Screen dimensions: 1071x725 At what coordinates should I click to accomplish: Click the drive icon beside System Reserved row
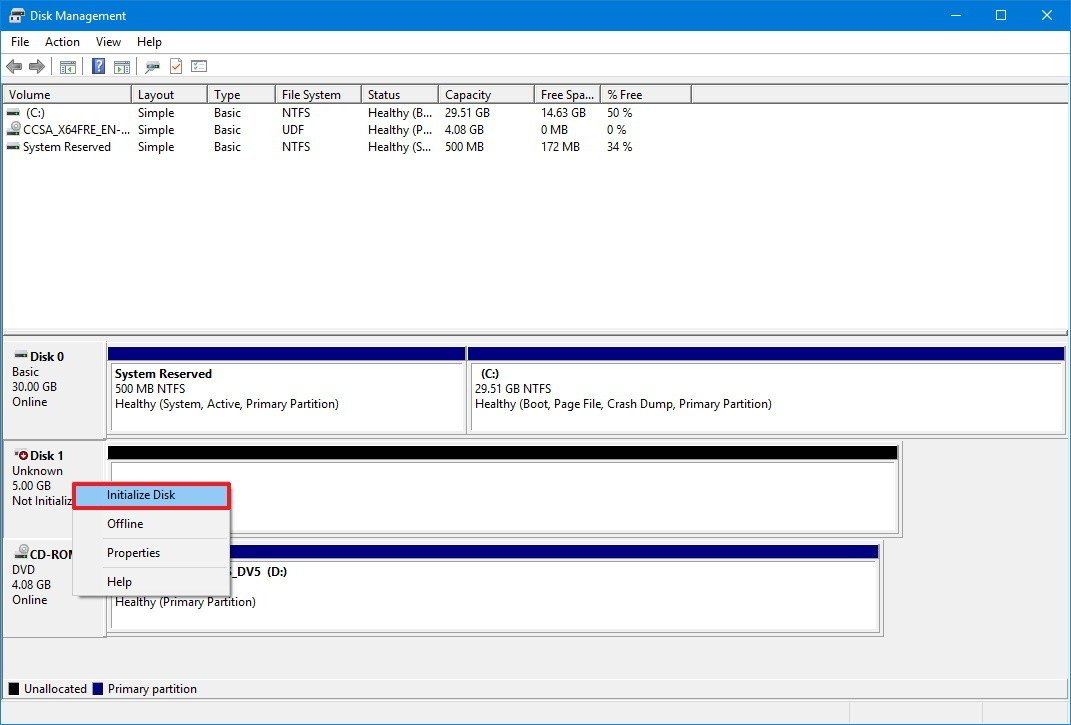coord(13,147)
